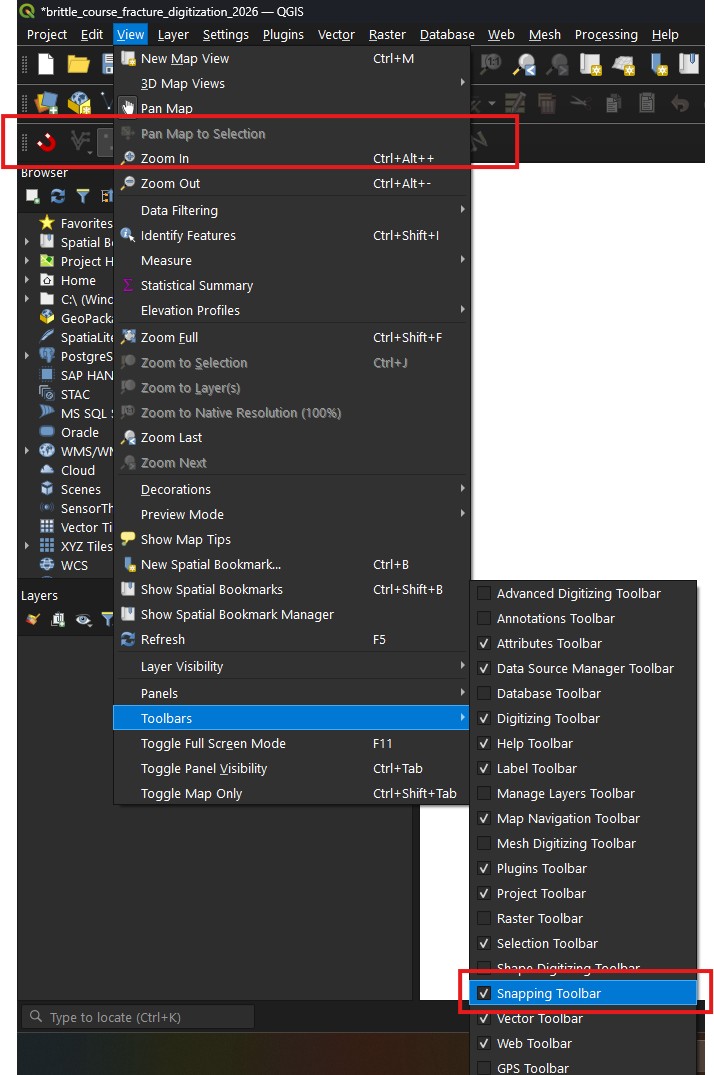Image resolution: width=714 pixels, height=1075 pixels.
Task: Filter the Browser panel contents
Action: coord(83,196)
